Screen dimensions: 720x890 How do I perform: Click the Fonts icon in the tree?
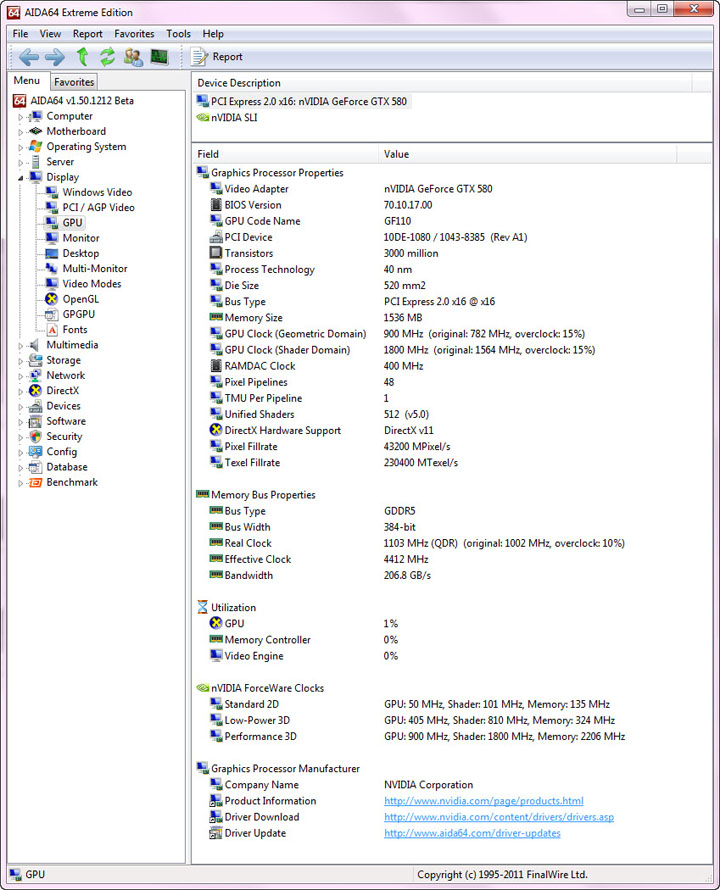[x=52, y=330]
